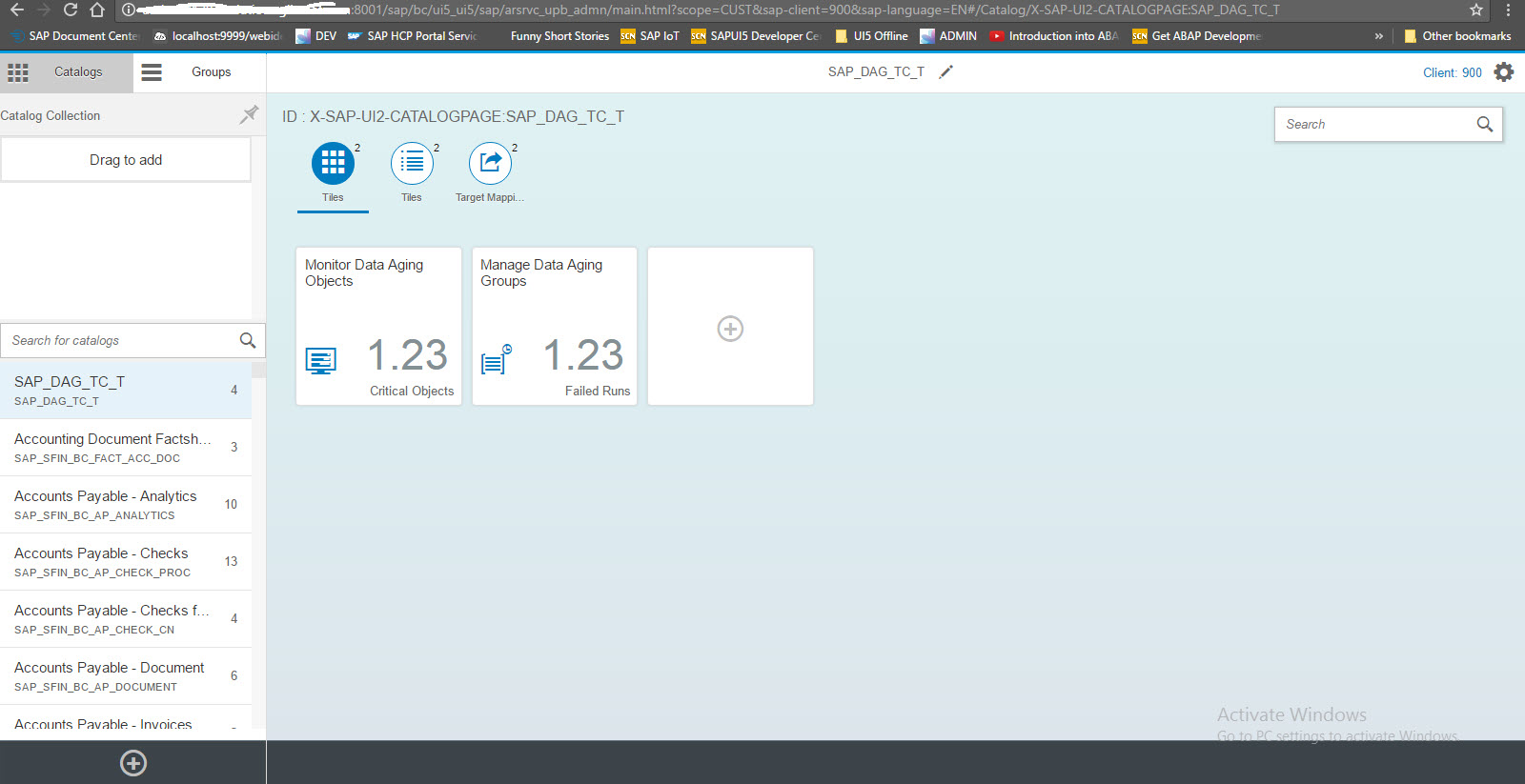This screenshot has height=784, width=1525.
Task: Click the Drag to add box
Action: (126, 160)
